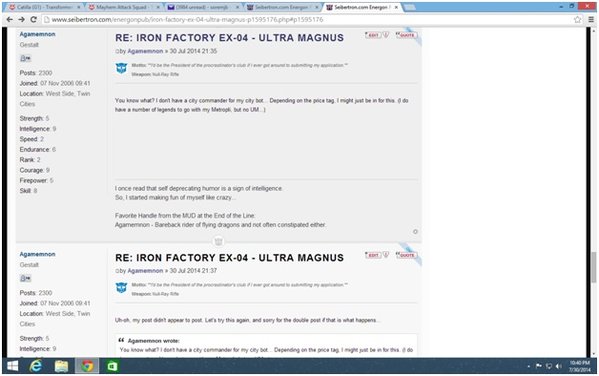Screen dimensions: 599x376
Task: Bookmark this page with the star icon
Action: coord(577,19)
